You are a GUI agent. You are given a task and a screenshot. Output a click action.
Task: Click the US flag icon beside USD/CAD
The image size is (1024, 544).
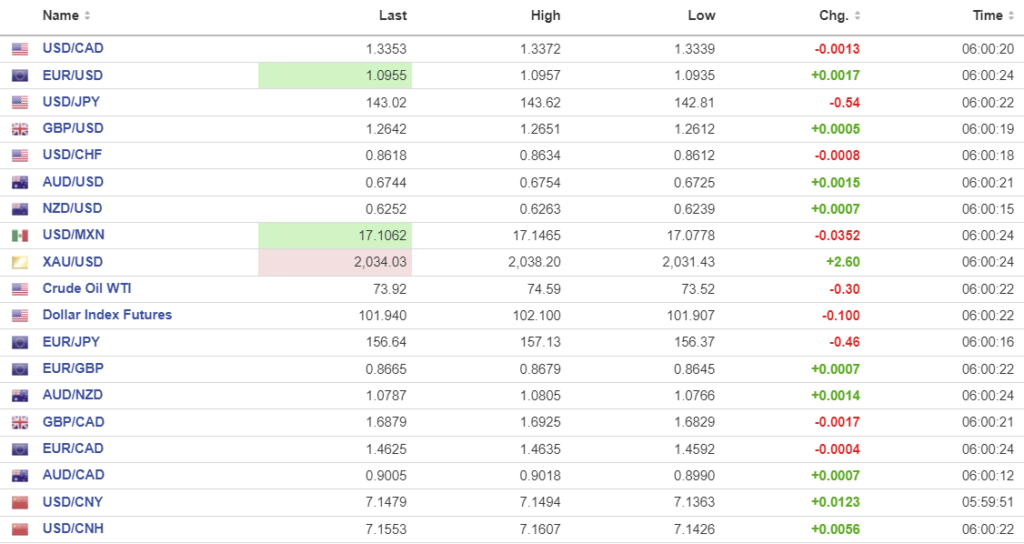[x=20, y=49]
